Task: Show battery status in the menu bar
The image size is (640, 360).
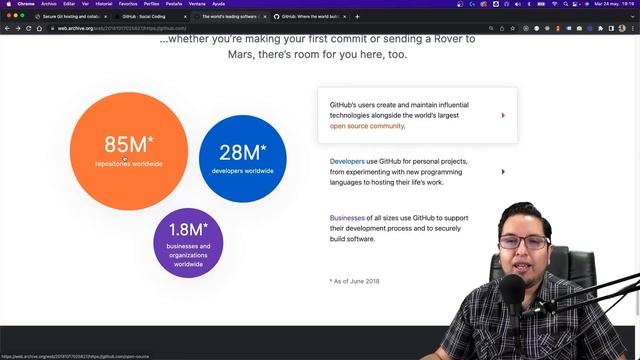Action: pos(541,4)
